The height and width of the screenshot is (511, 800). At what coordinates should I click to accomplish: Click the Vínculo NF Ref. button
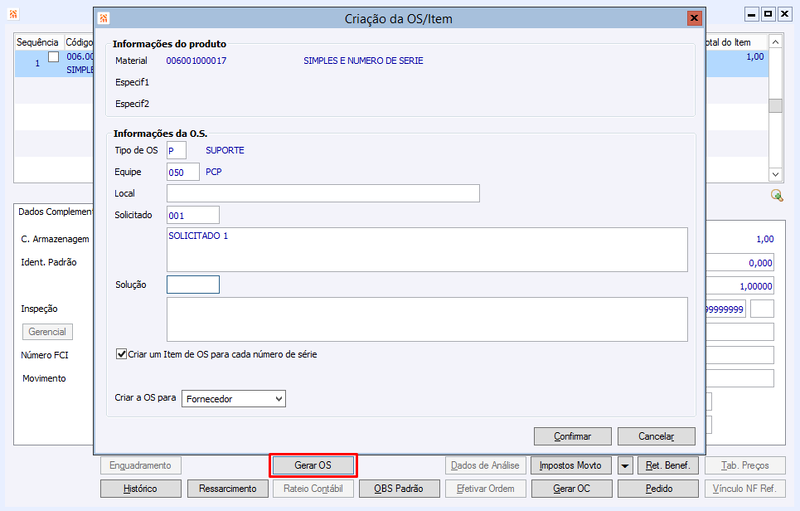coord(745,489)
